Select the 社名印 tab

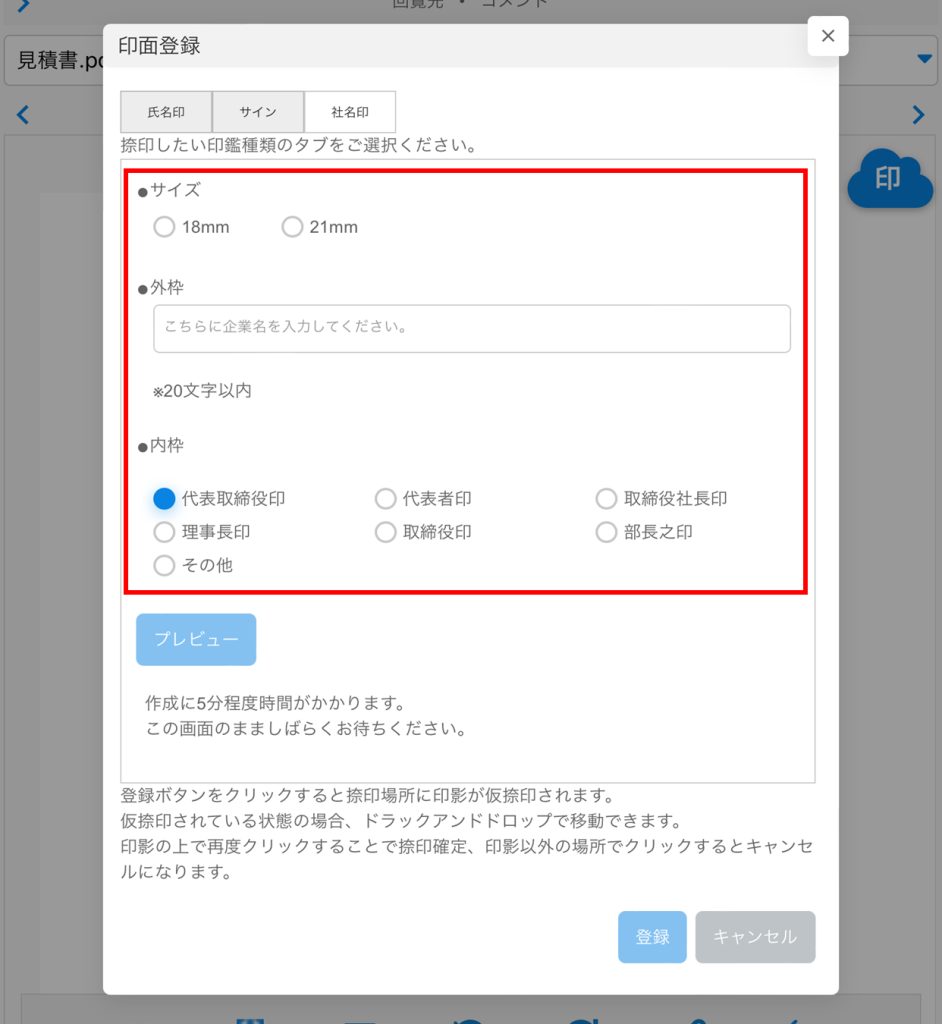(350, 112)
